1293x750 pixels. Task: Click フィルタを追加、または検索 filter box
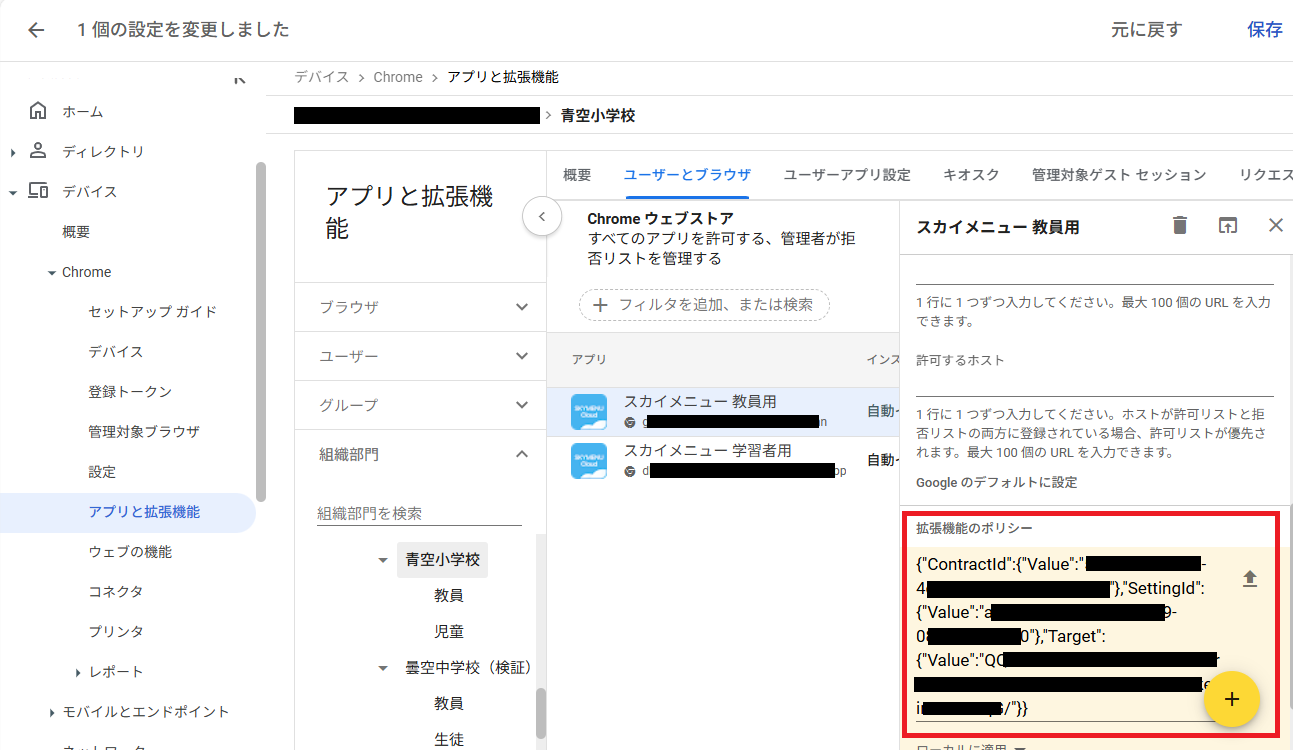coord(704,305)
